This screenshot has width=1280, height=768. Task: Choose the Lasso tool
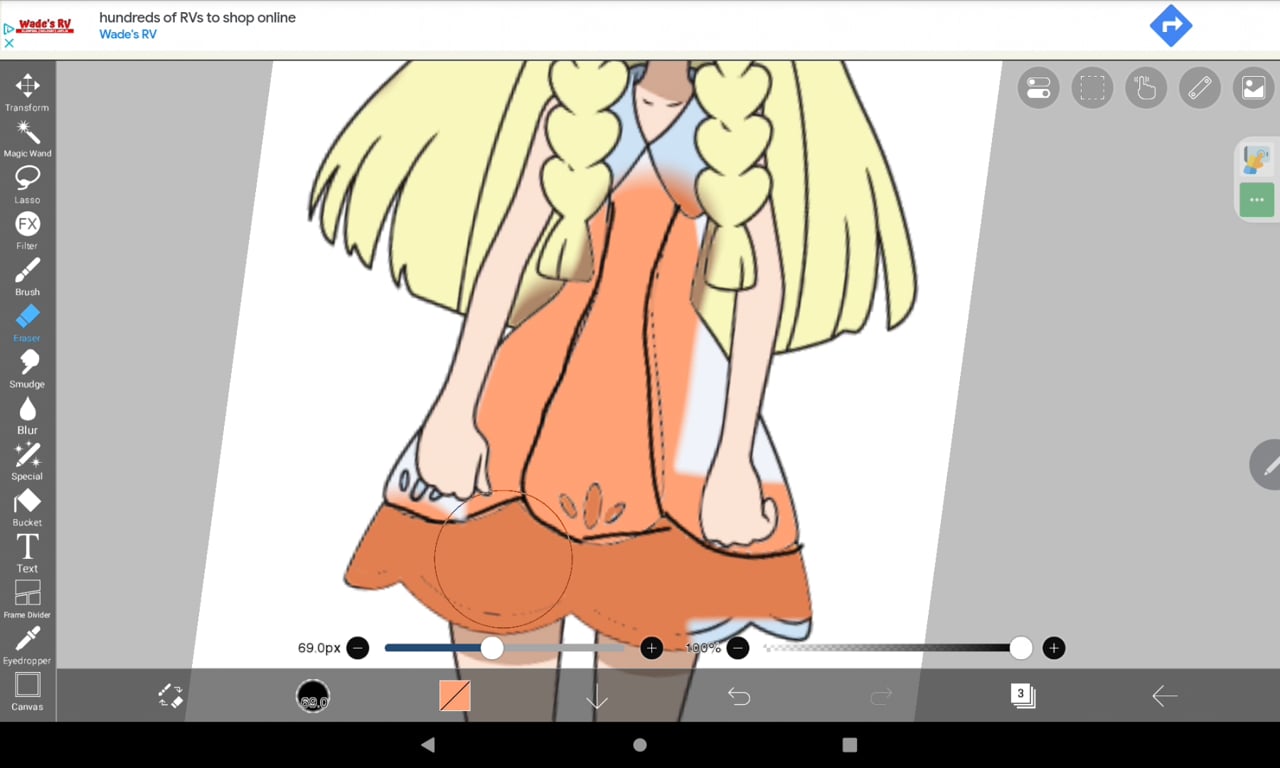pyautogui.click(x=27, y=184)
